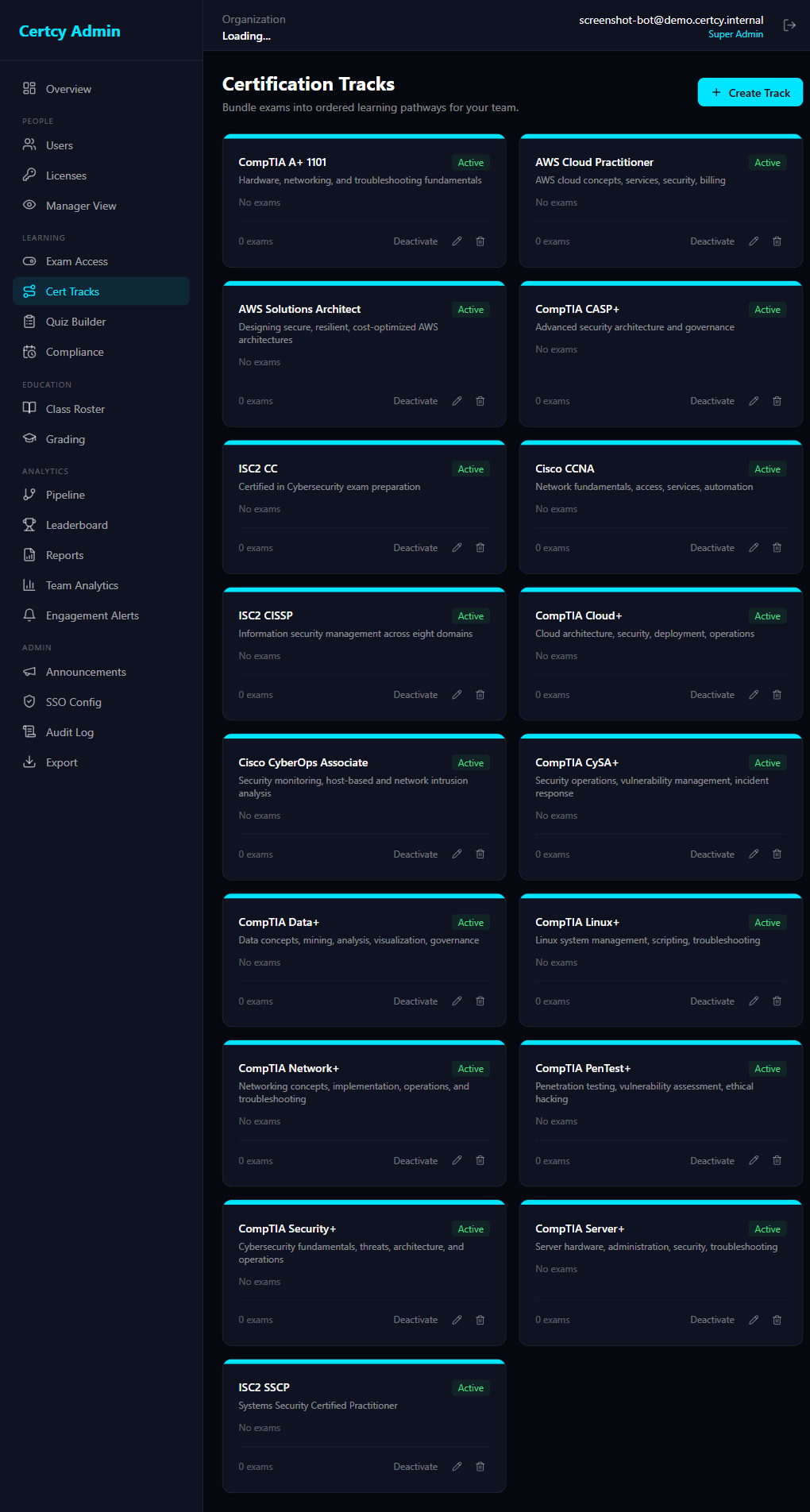The image size is (810, 1512).
Task: Click the screenshot-bot email address
Action: point(671,20)
